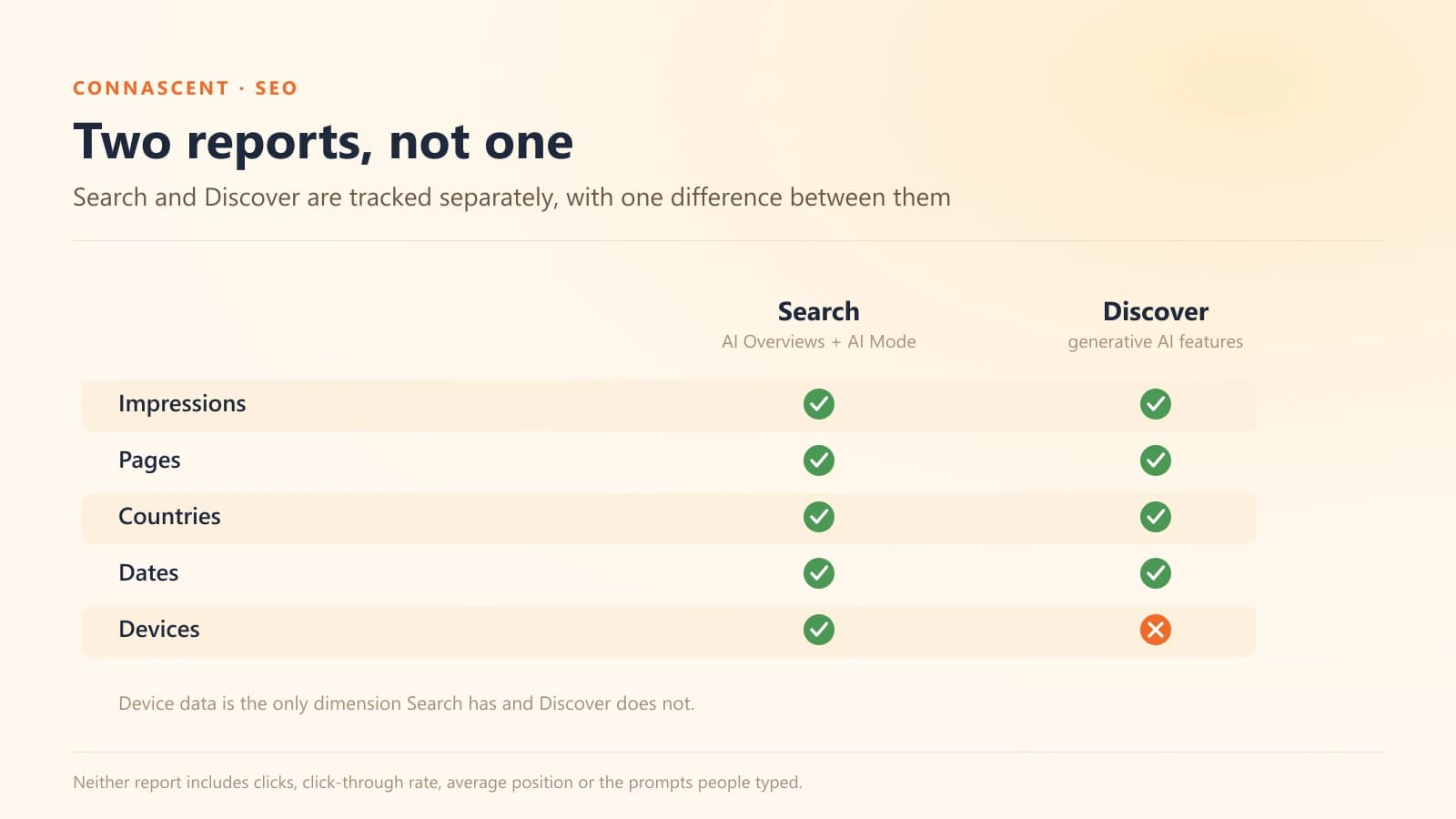Click the orange X in Devices row
Viewport: 1456px width, 819px height.
pos(1156,630)
